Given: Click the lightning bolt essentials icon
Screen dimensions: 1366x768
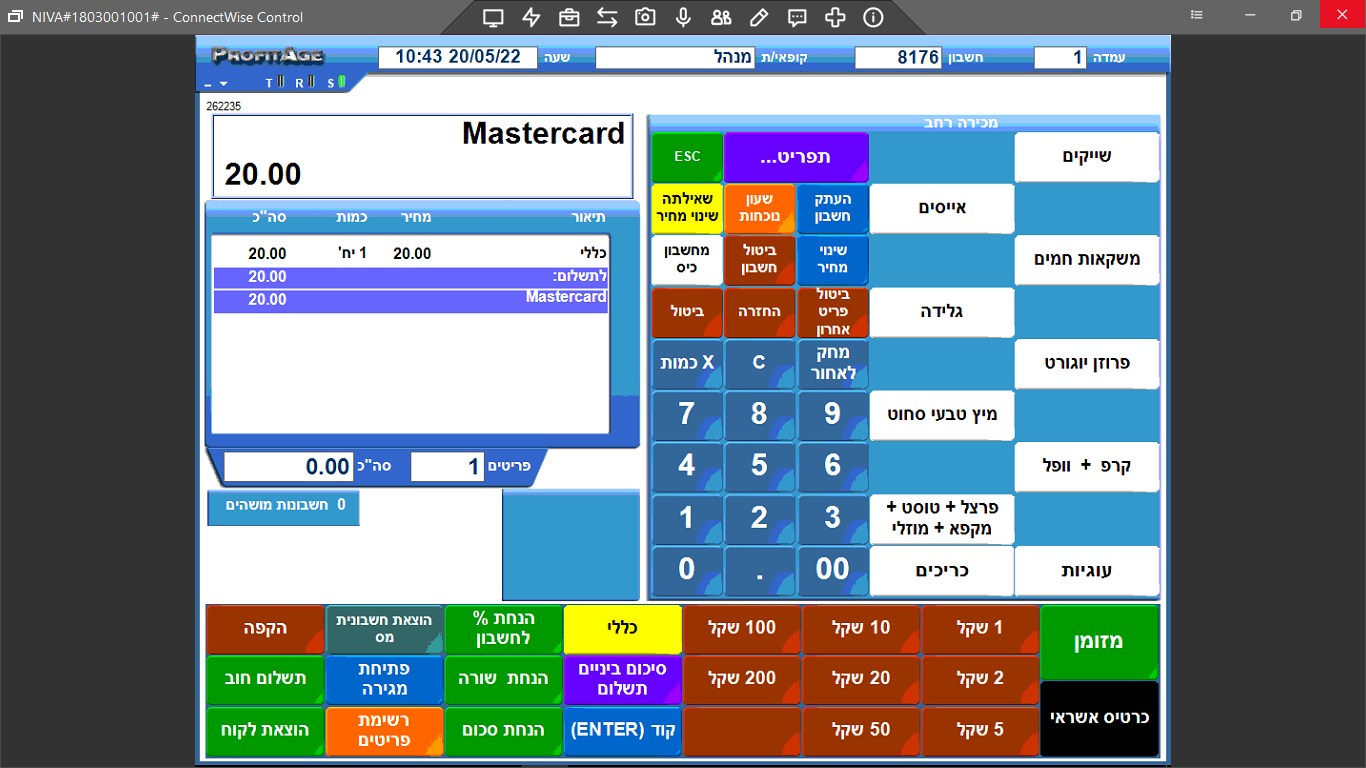Looking at the screenshot, I should point(531,17).
